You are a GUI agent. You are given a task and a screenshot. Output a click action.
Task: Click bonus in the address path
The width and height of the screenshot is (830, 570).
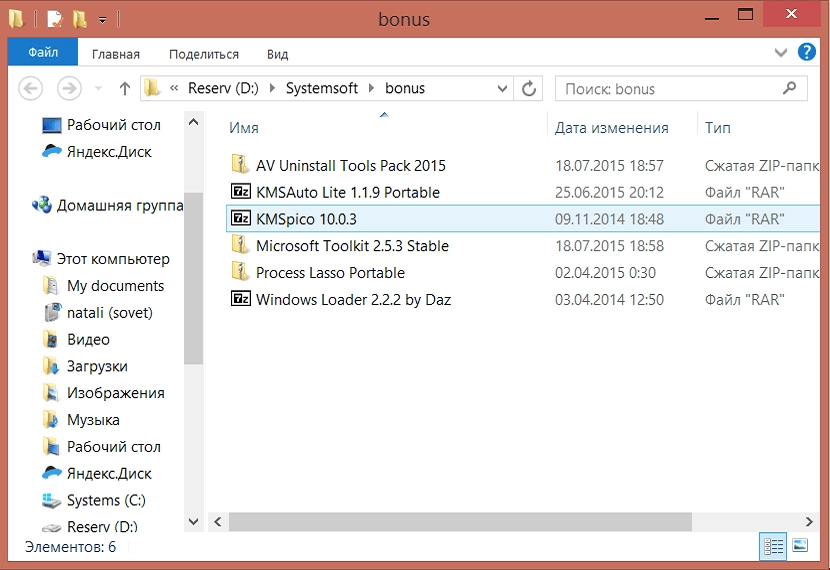click(405, 88)
